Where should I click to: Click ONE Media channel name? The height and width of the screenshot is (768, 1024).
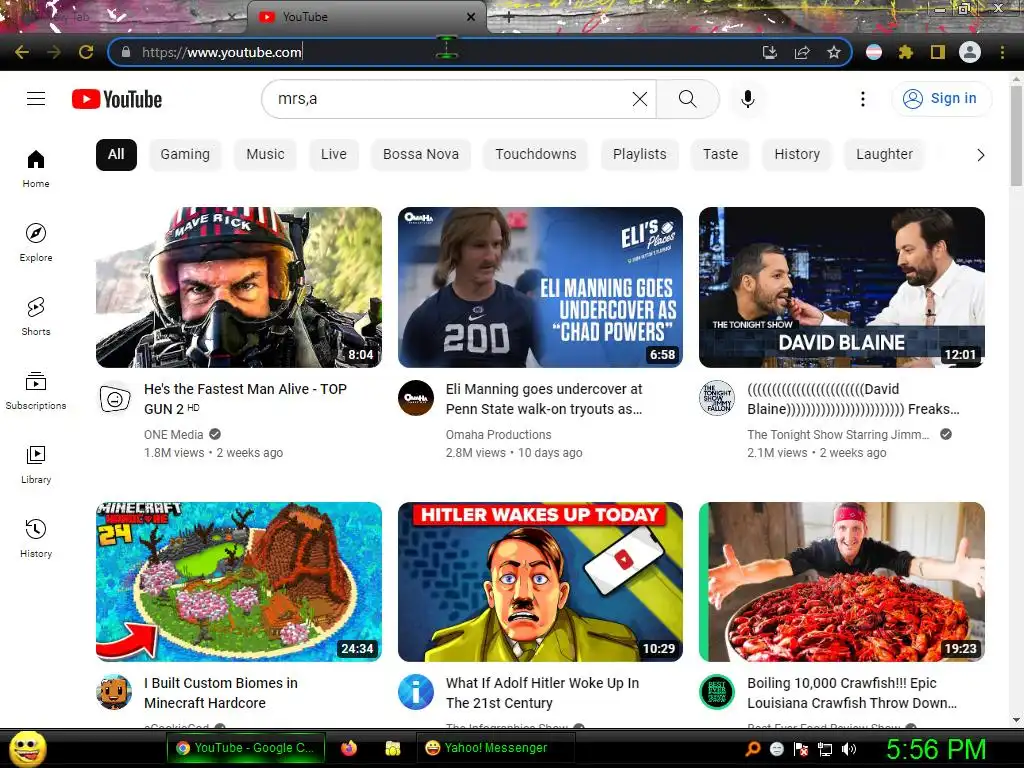click(x=174, y=435)
